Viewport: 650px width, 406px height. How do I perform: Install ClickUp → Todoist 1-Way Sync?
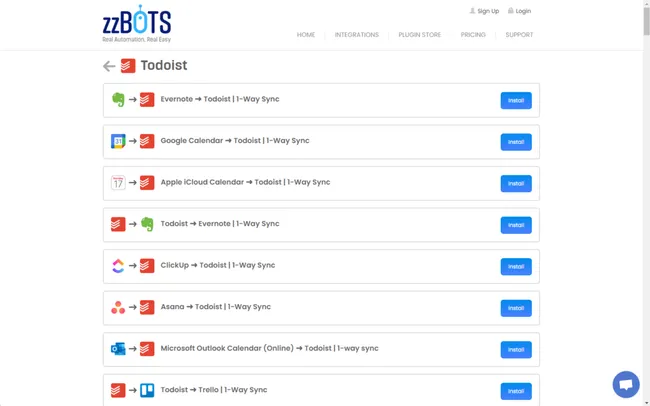click(516, 267)
